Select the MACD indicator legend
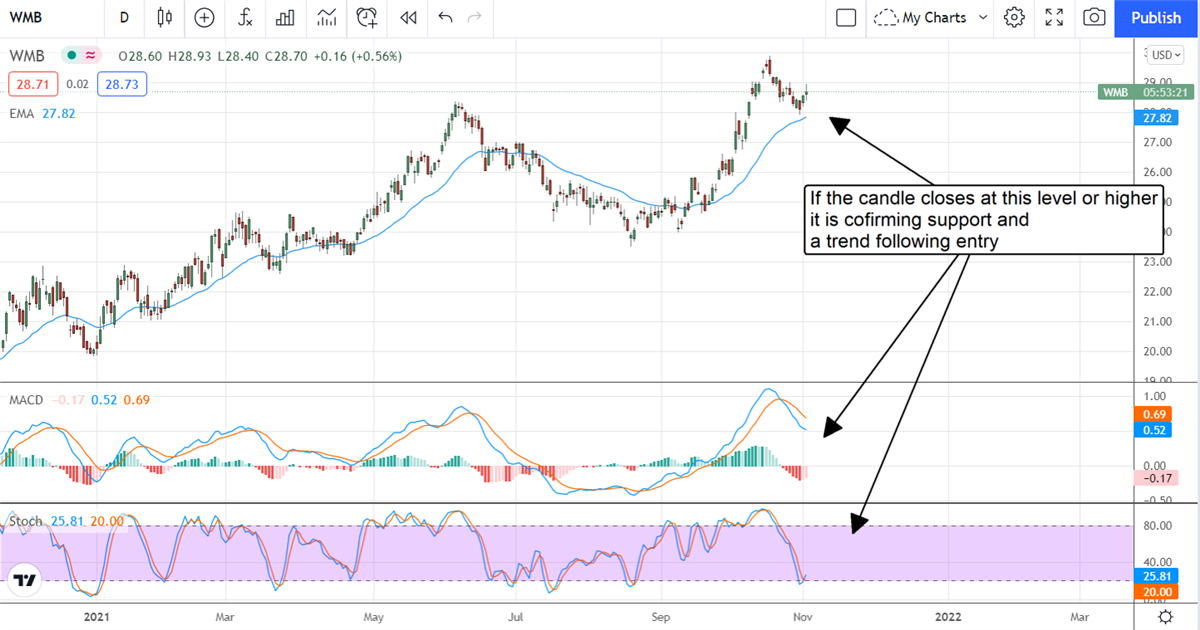The image size is (1200, 630). 27,400
